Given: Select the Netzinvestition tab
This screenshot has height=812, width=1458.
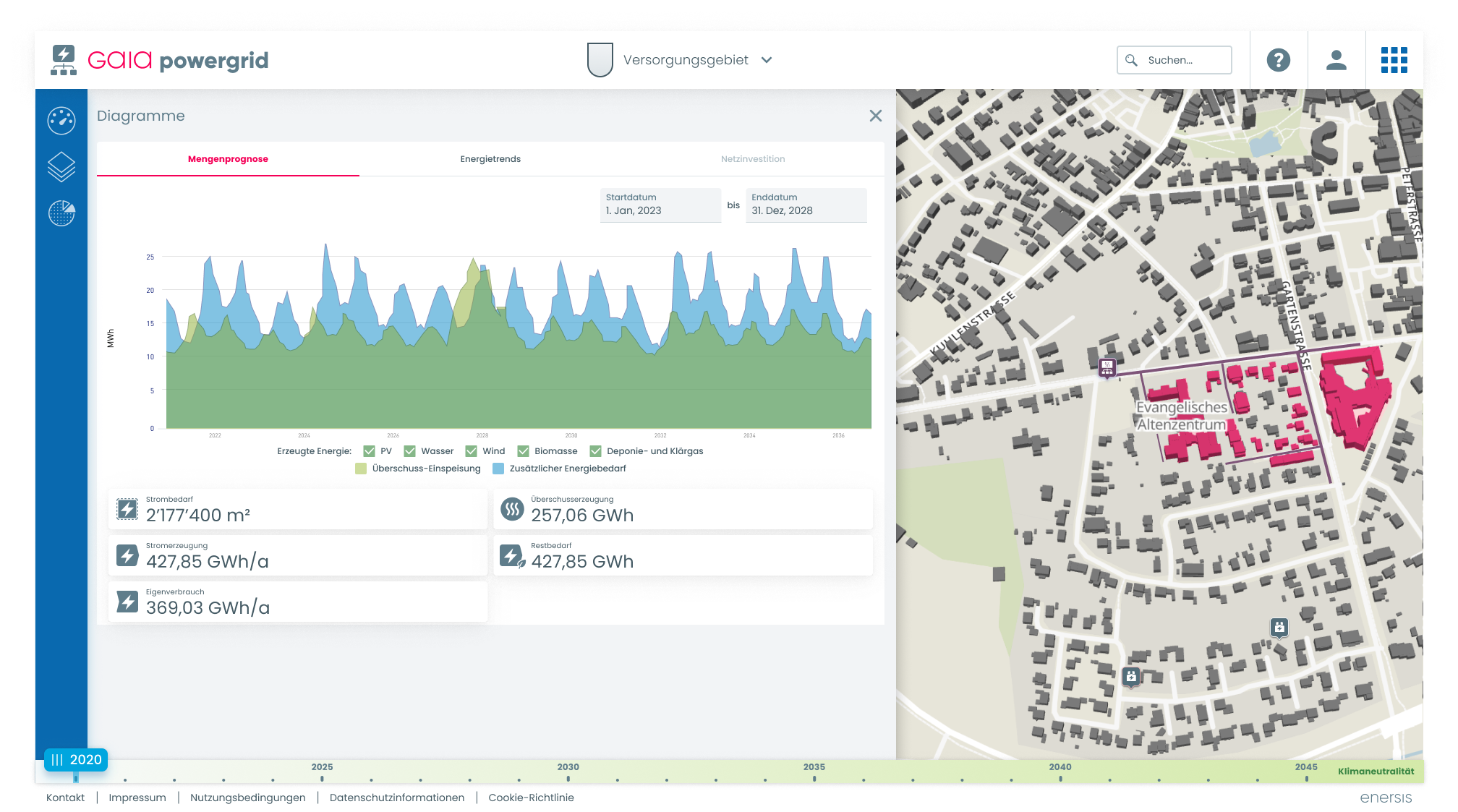Looking at the screenshot, I should pyautogui.click(x=752, y=159).
